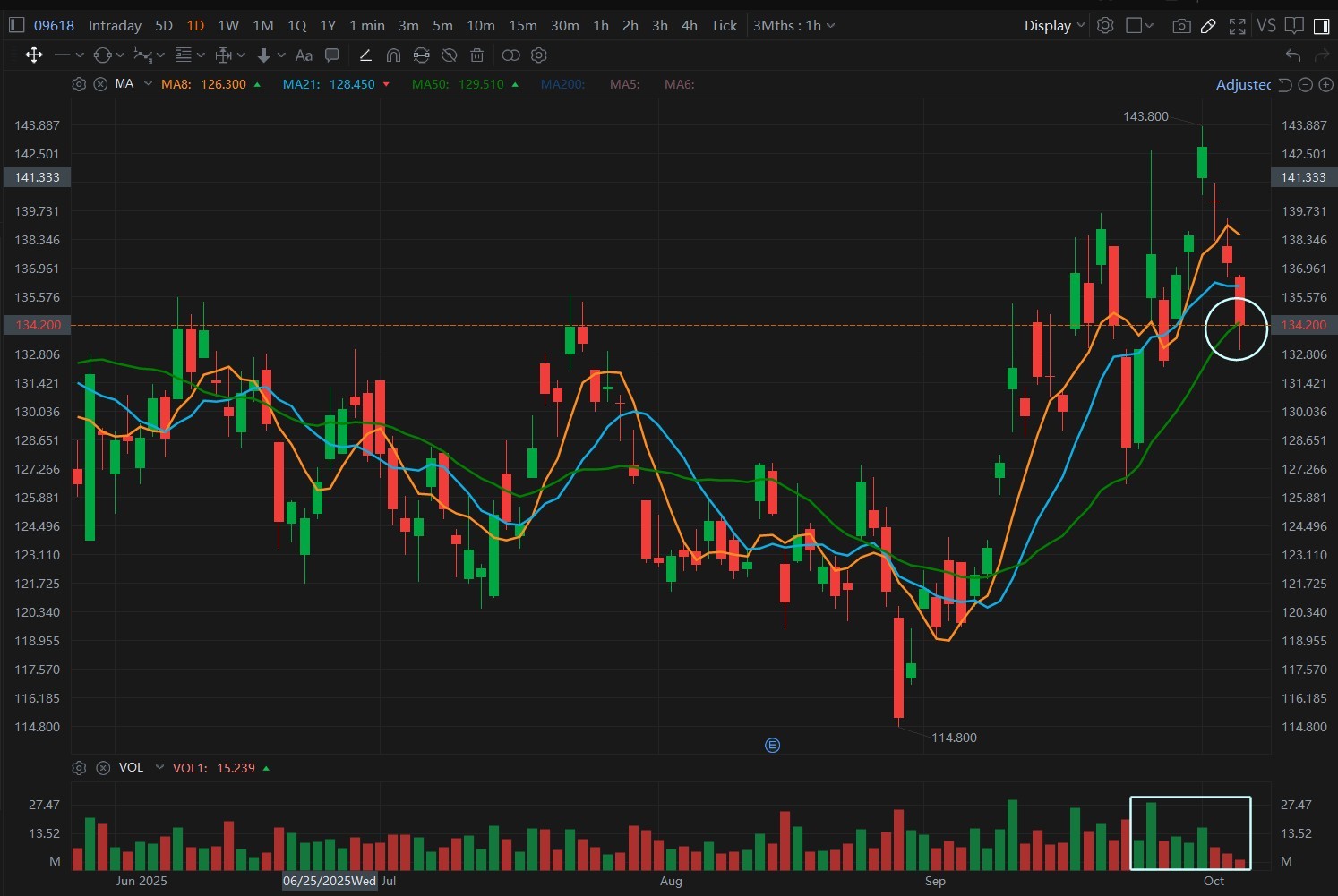Click the Adjusted link
This screenshot has height=896, width=1338.
click(x=1244, y=84)
